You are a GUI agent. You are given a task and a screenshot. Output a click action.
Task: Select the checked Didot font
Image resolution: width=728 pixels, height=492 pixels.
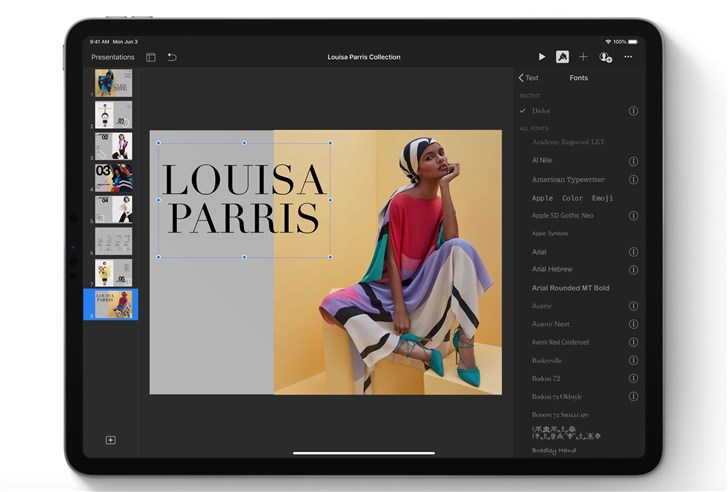point(541,111)
